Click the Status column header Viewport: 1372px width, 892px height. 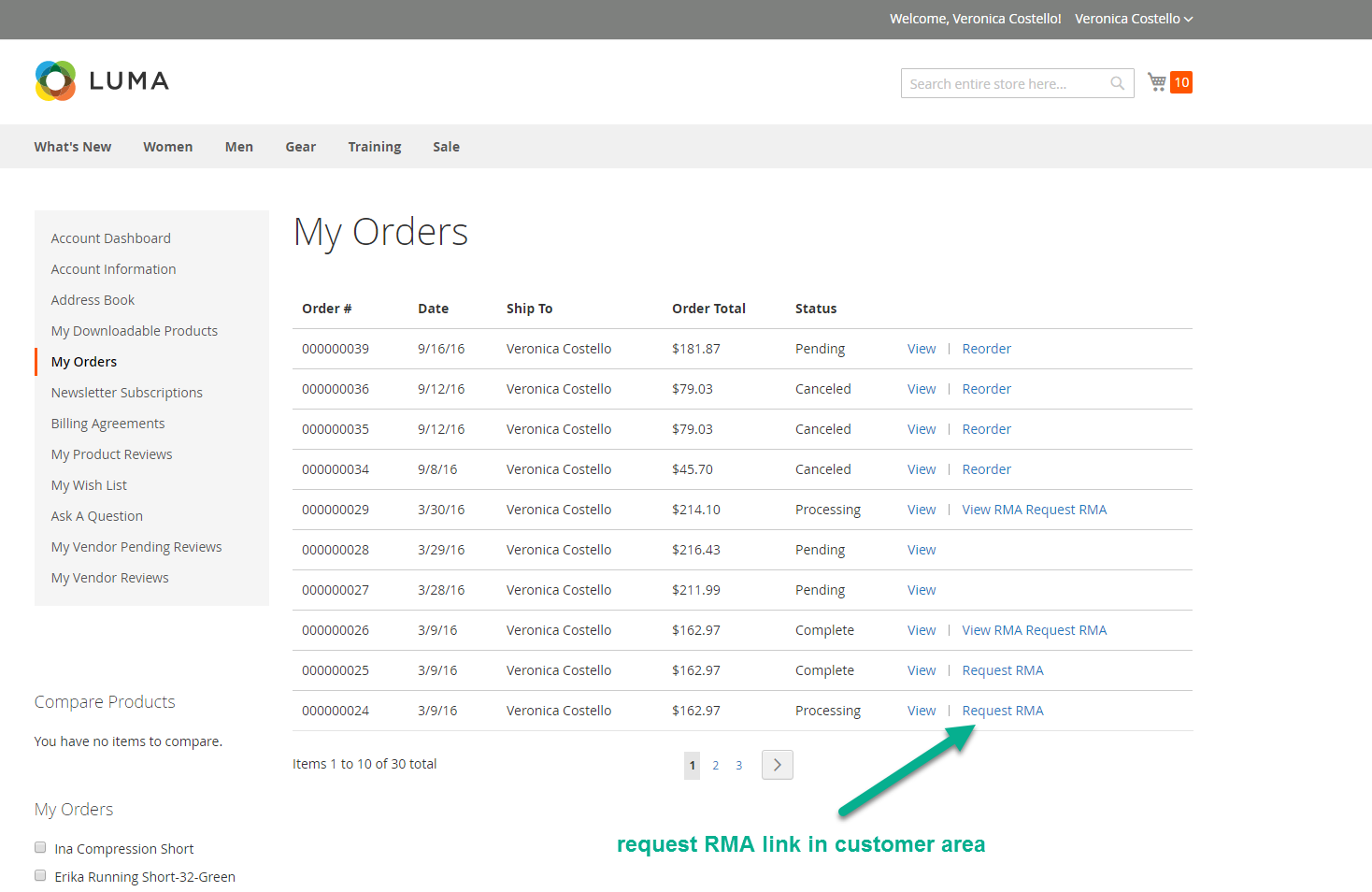pyautogui.click(x=816, y=309)
